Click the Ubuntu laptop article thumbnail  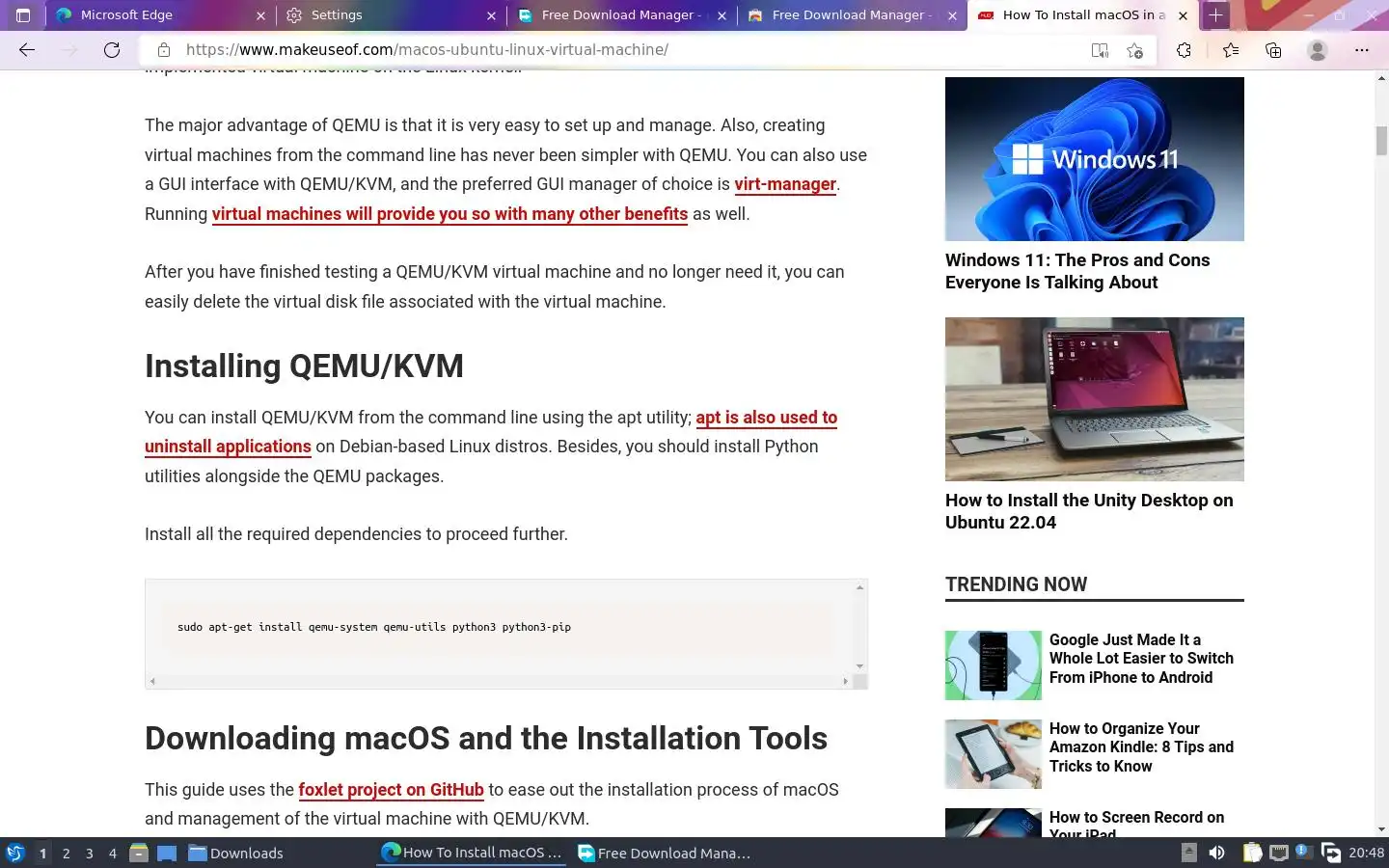[x=1095, y=399]
